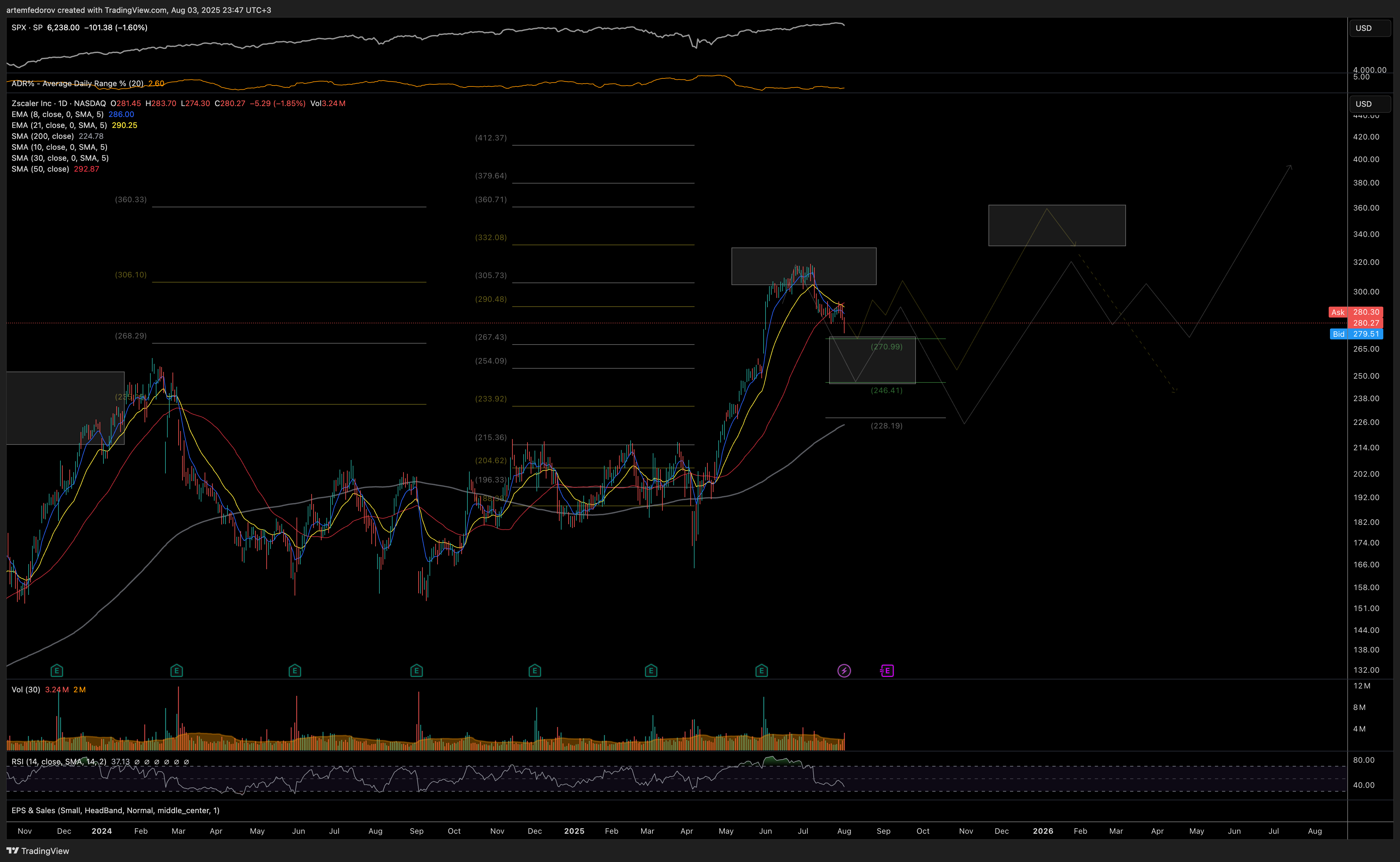
Task: Open the earnings marker at March 2025
Action: point(651,670)
